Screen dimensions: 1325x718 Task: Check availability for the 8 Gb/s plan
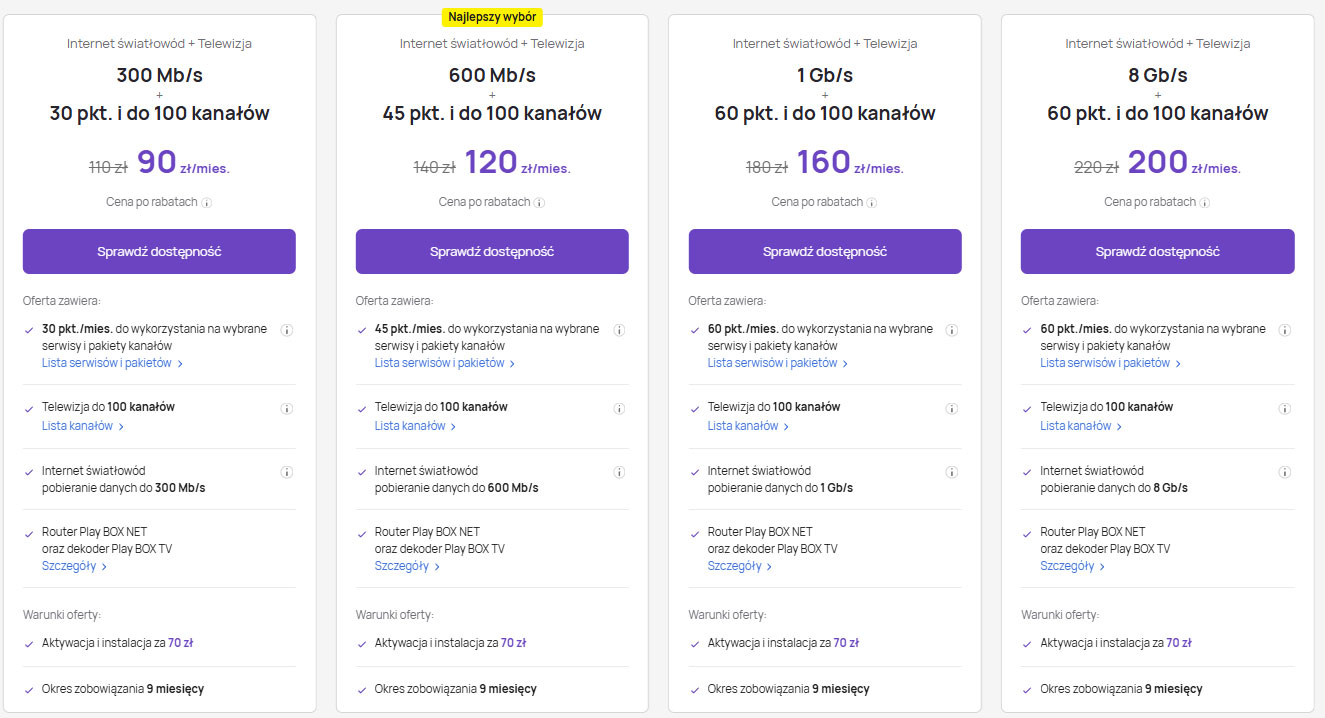coord(1157,251)
